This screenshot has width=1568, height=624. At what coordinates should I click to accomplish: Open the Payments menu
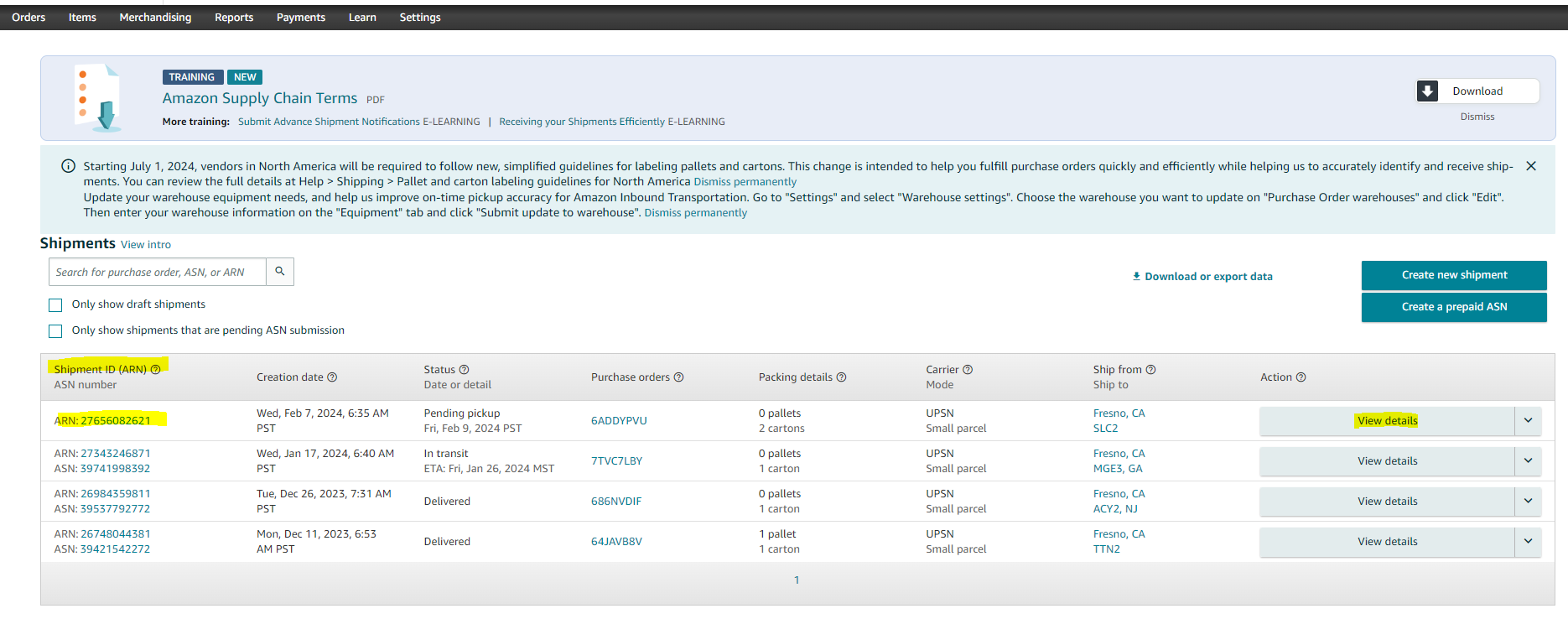[301, 18]
